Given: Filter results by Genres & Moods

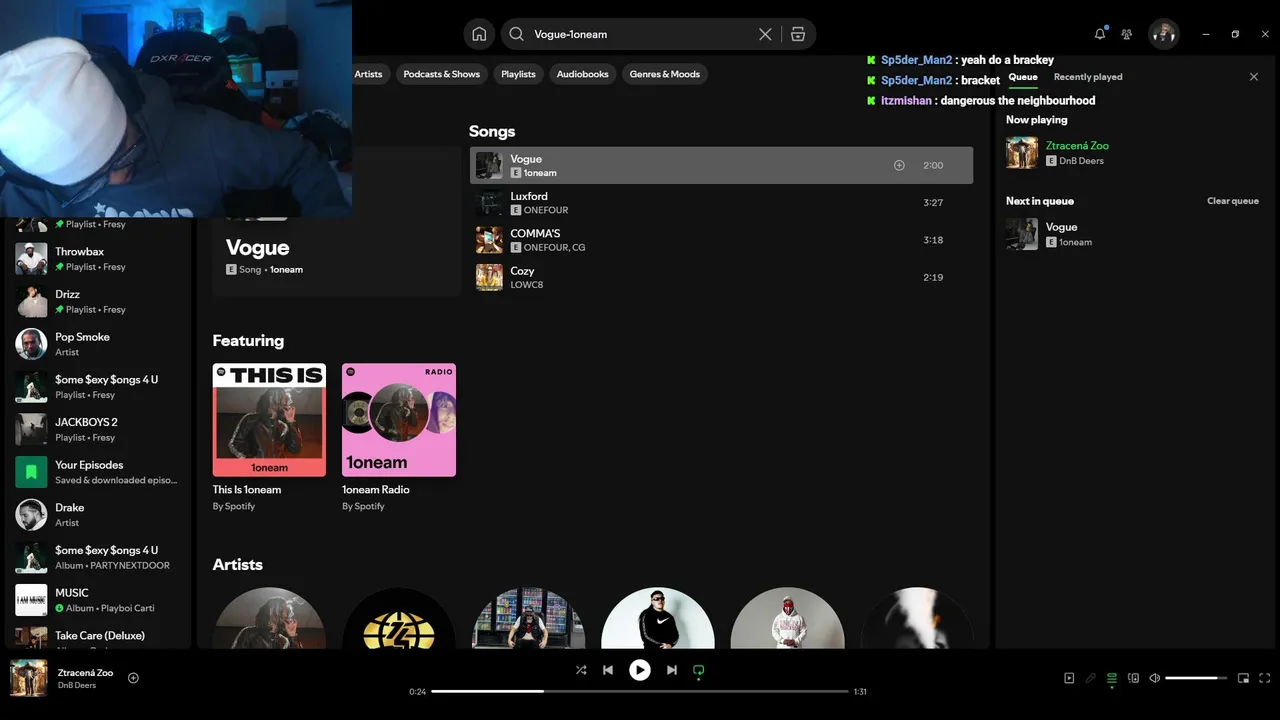Looking at the screenshot, I should click(665, 74).
